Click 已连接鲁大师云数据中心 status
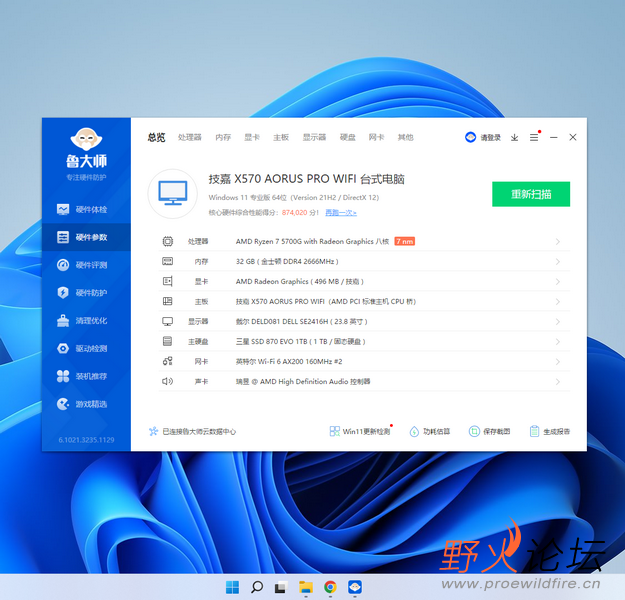The image size is (625, 600). 192,431
